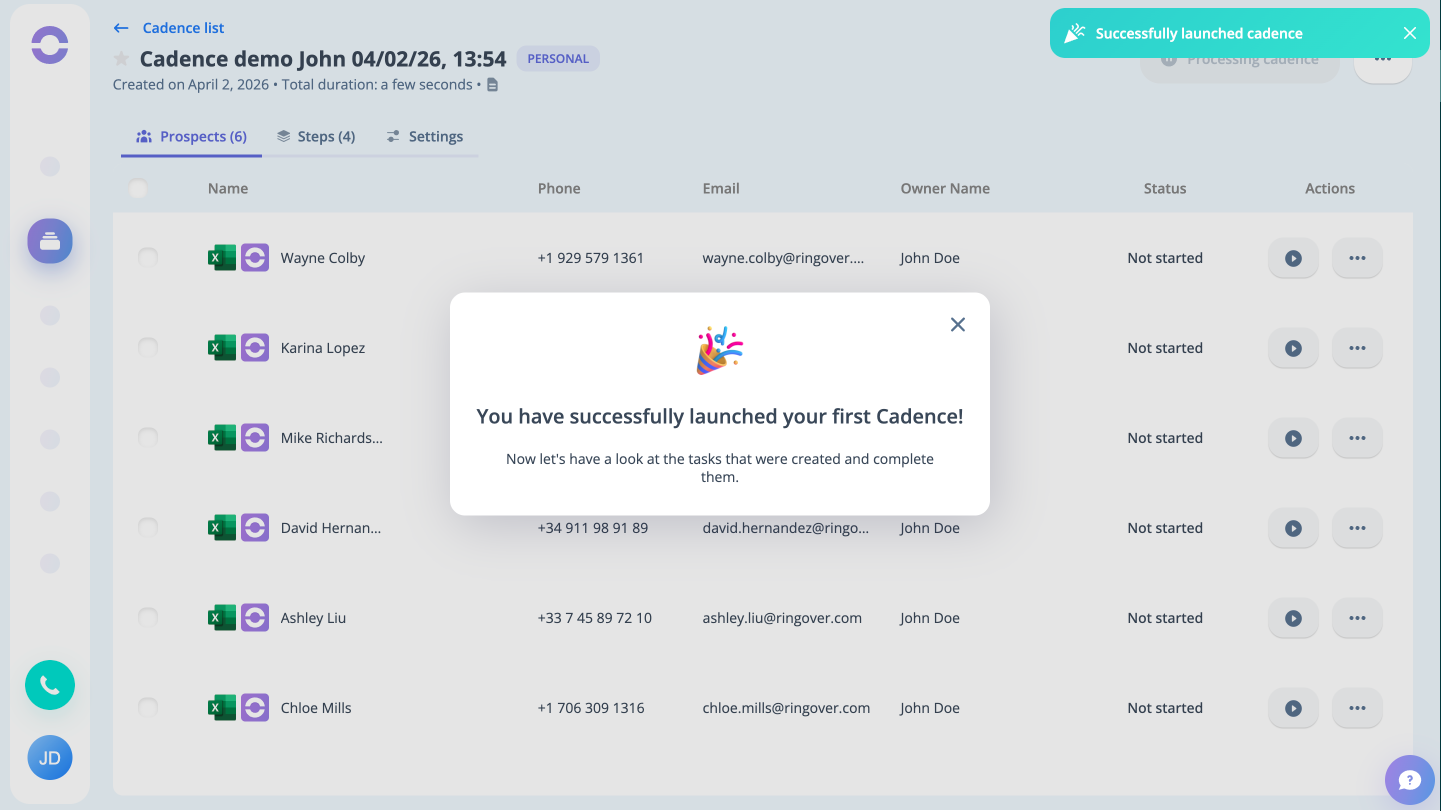Viewport: 1441px width, 811px height.
Task: Start cadence for Chloe Mills with play icon
Action: [1293, 708]
